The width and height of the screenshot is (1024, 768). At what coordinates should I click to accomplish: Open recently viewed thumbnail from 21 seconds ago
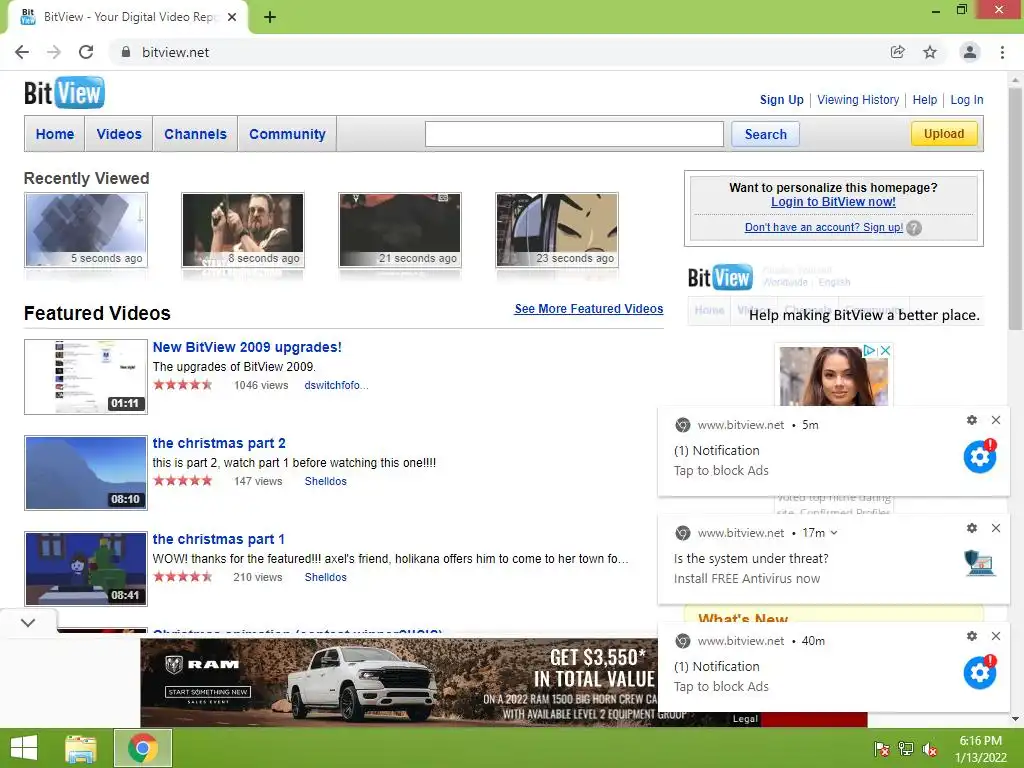point(400,230)
